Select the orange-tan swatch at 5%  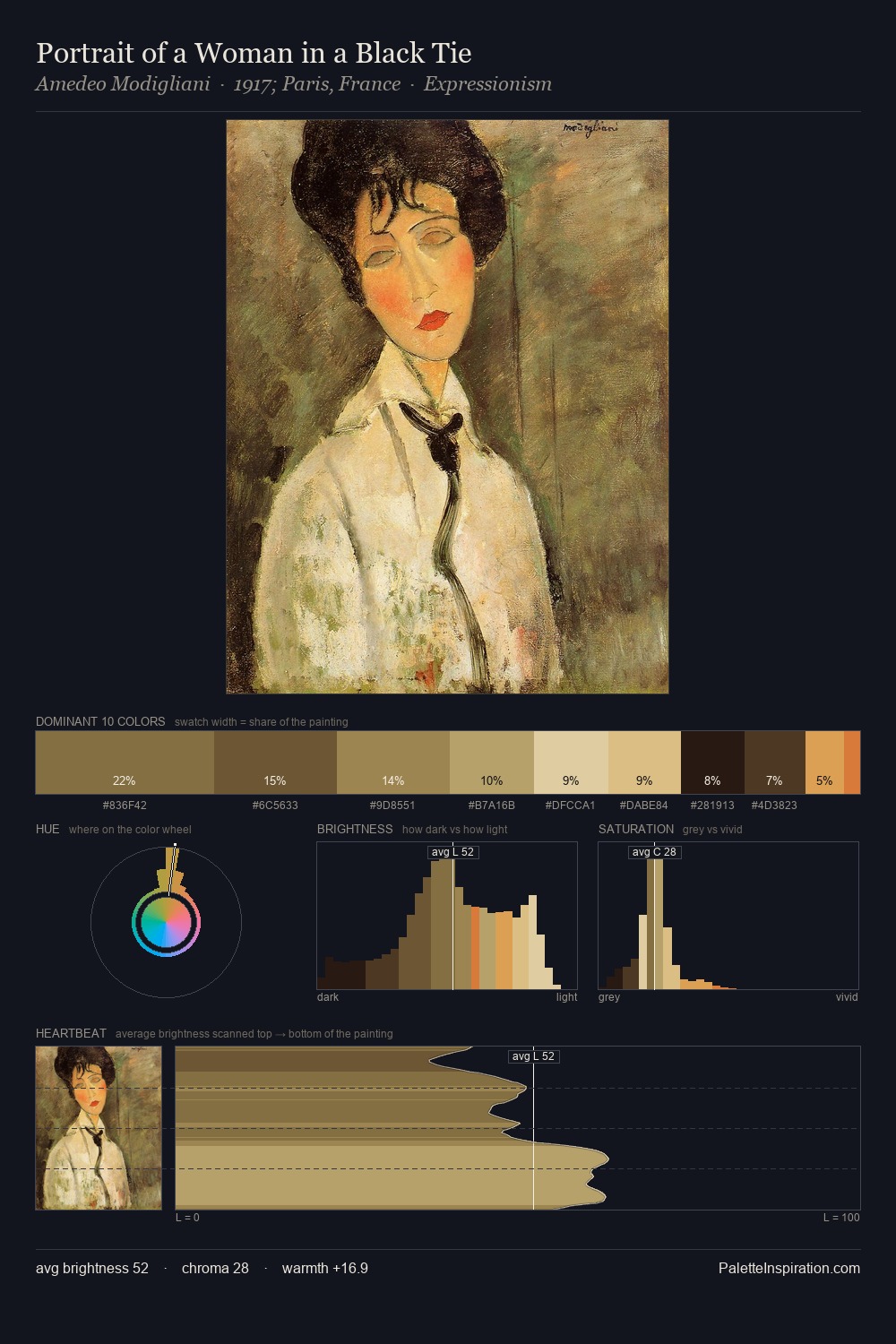[824, 762]
